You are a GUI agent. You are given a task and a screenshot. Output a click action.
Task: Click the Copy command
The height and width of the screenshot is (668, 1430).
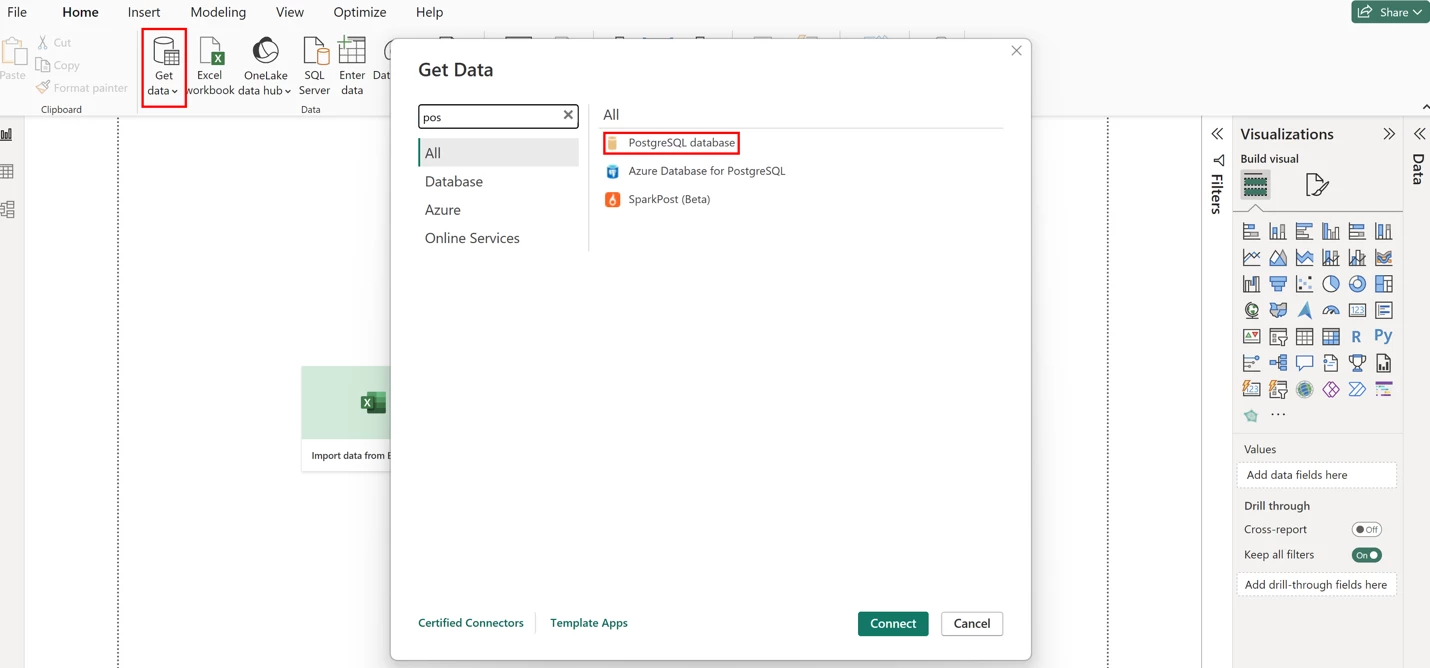tap(58, 65)
